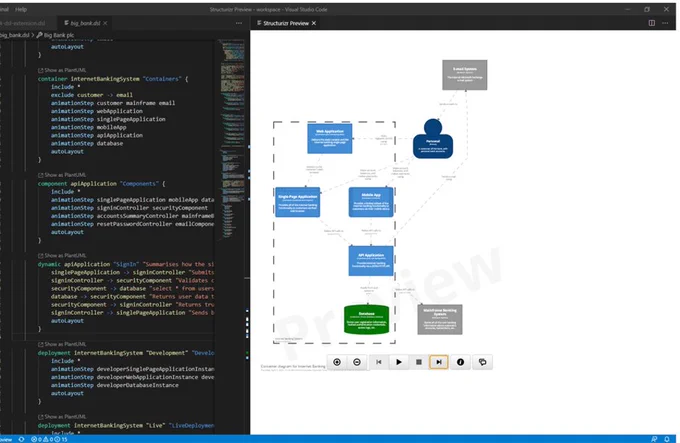Click 'signinController -> securityComponent' line
The width and height of the screenshot is (680, 443).
tap(132, 280)
